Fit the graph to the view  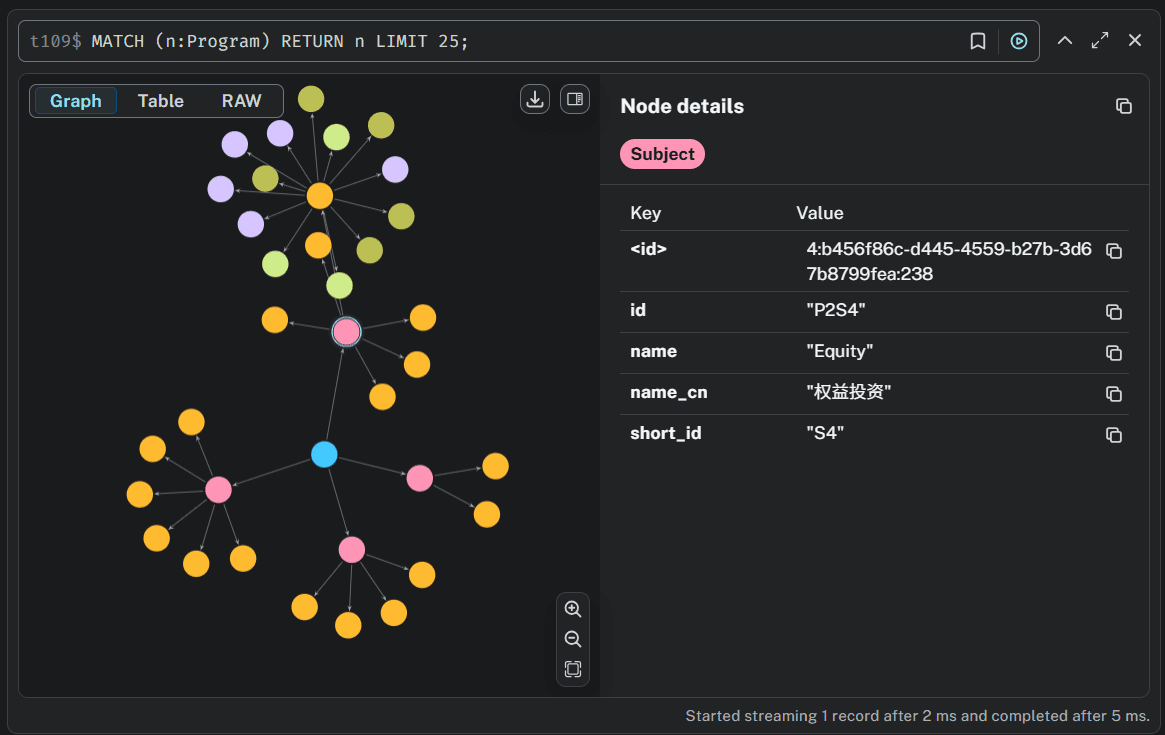[572, 669]
